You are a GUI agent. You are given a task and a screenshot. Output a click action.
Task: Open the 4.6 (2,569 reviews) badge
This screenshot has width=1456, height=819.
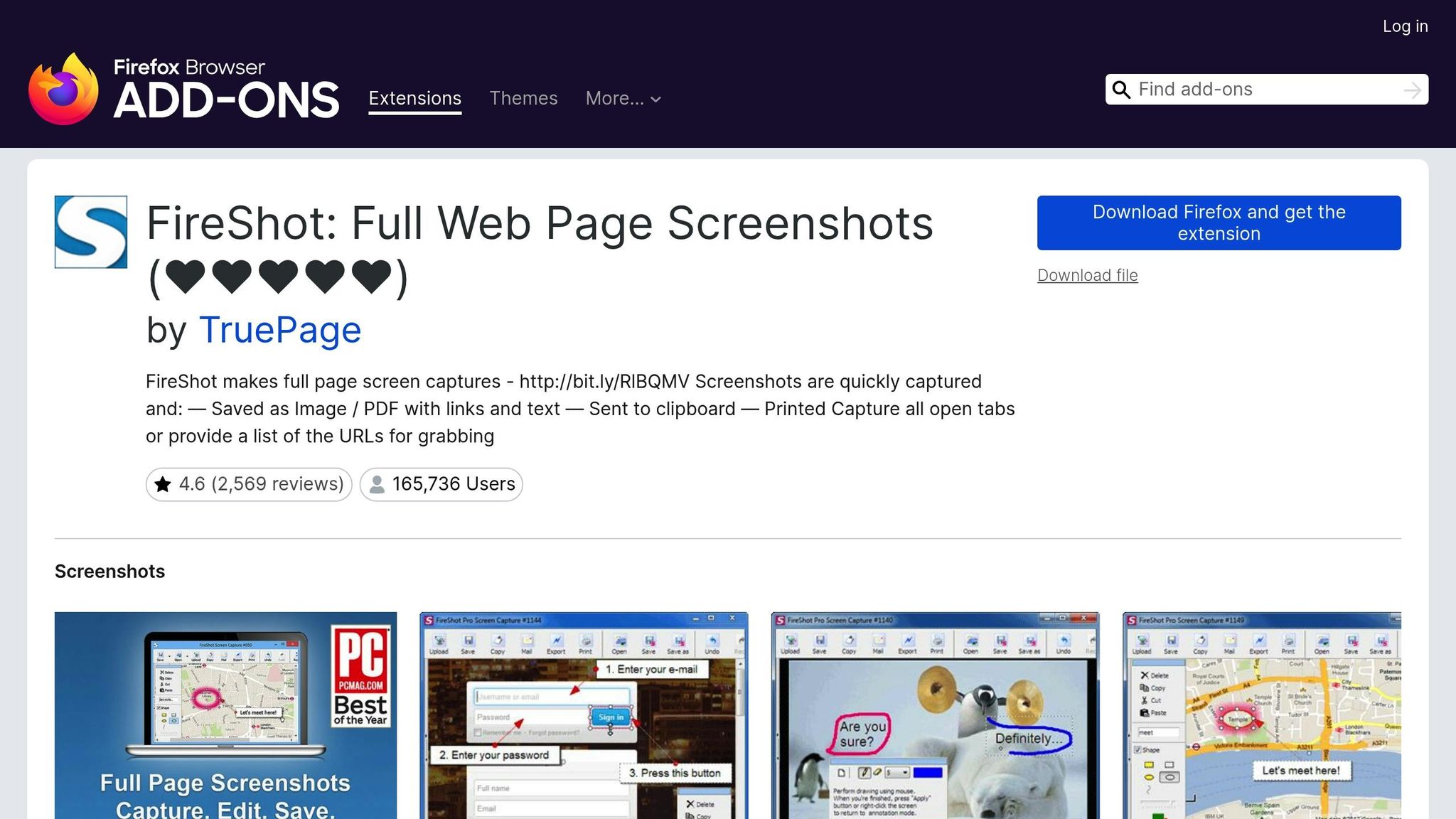[250, 484]
